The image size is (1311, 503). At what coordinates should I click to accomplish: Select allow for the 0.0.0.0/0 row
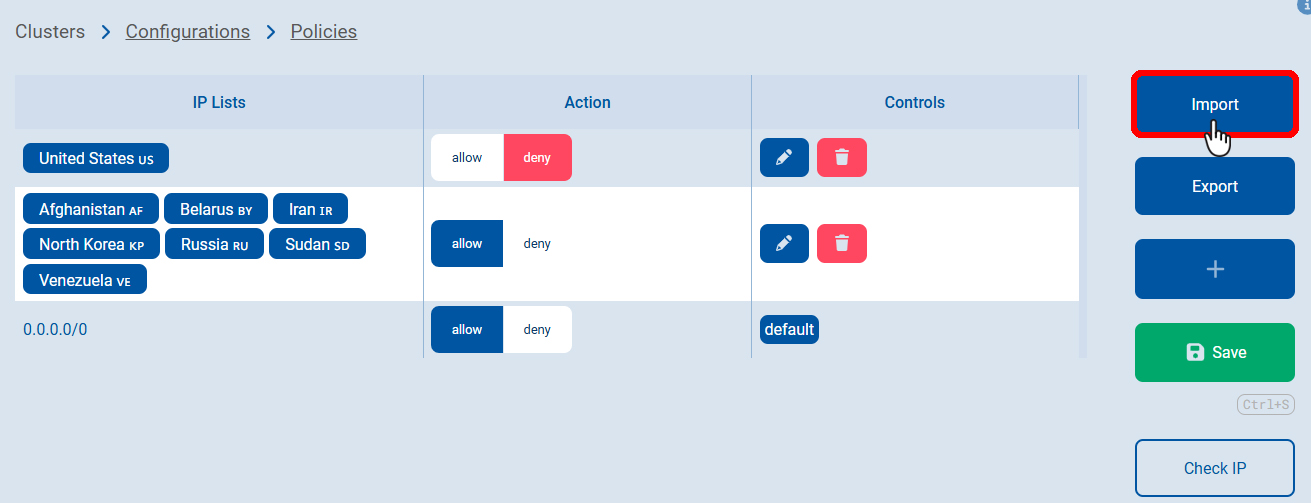(x=467, y=330)
